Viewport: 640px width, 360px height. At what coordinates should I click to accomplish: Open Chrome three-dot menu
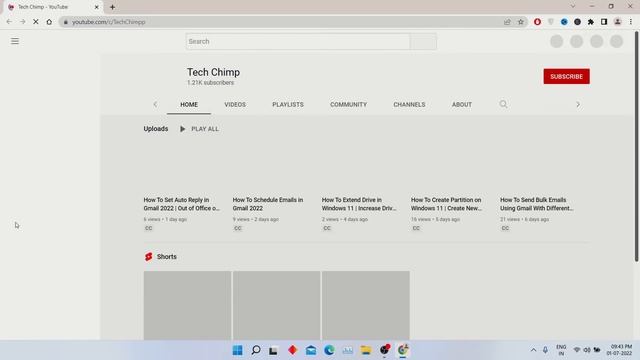pyautogui.click(x=631, y=22)
